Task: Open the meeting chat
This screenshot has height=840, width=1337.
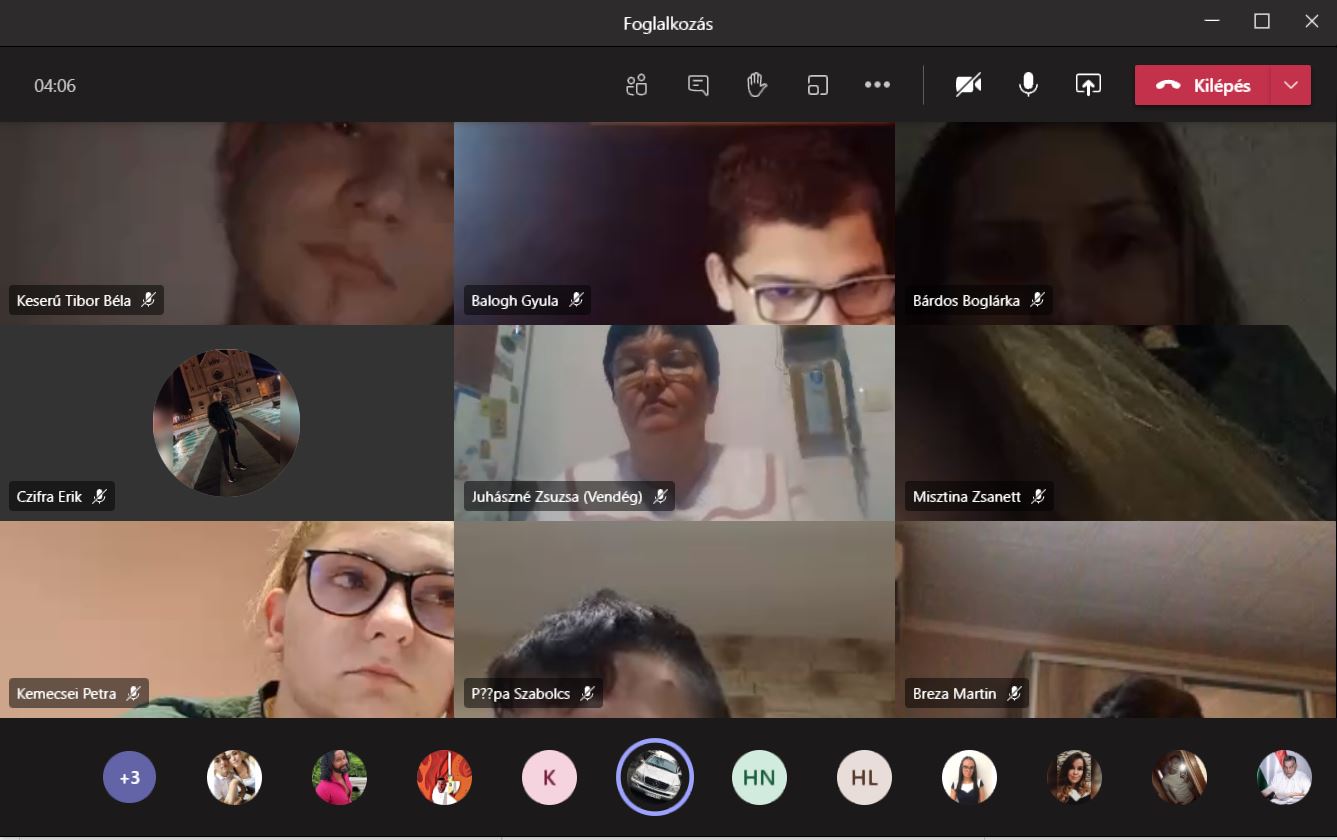Action: (698, 85)
